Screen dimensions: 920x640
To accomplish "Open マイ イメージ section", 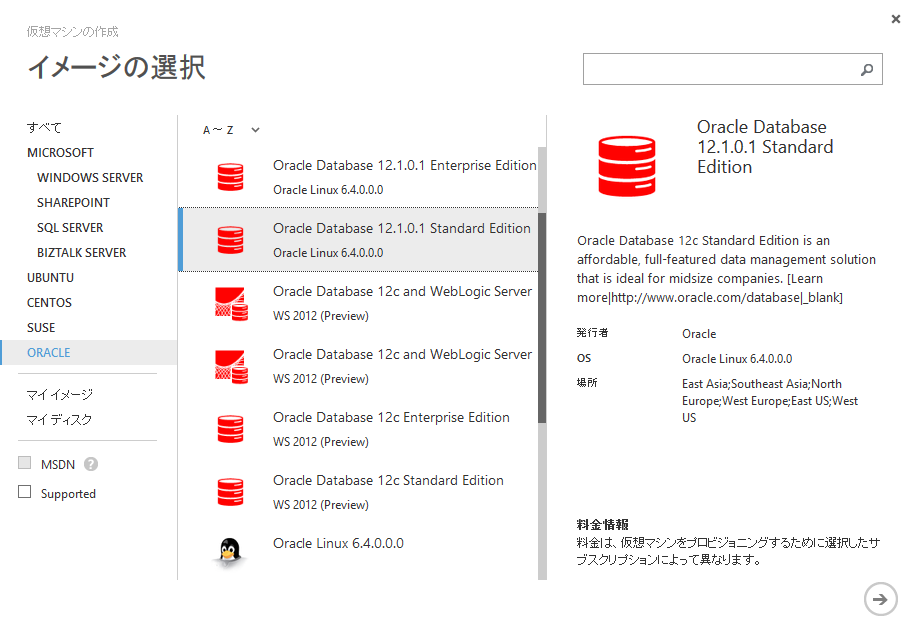I will click(59, 395).
